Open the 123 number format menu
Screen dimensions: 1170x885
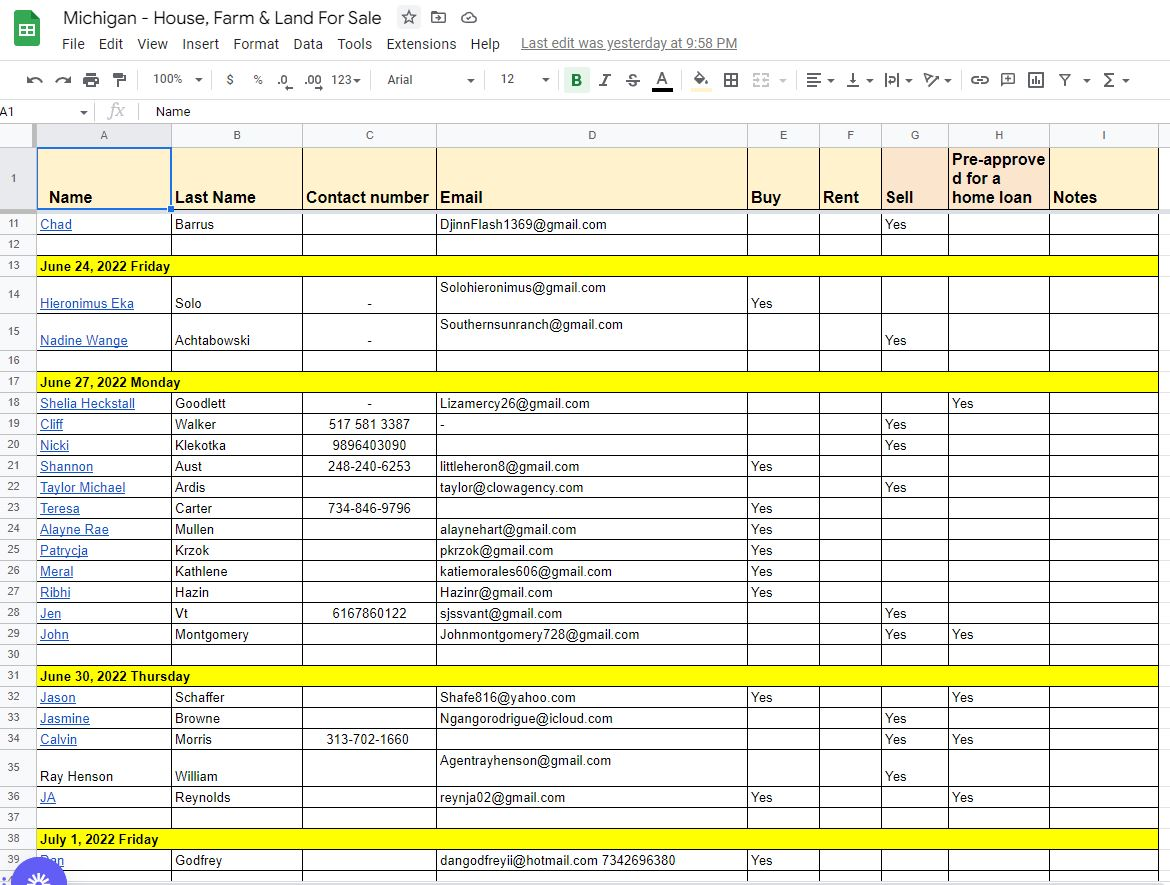[345, 80]
